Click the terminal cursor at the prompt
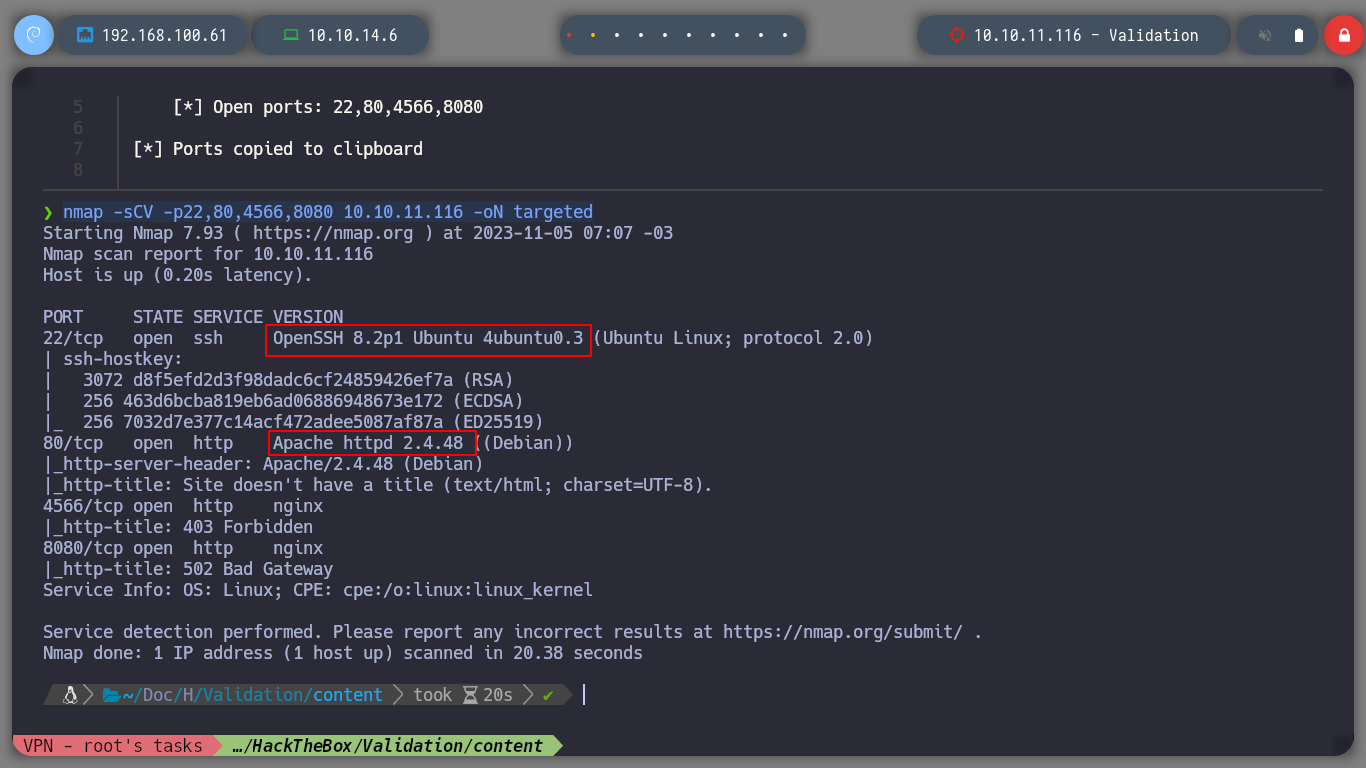The image size is (1366, 768). pyautogui.click(x=583, y=694)
